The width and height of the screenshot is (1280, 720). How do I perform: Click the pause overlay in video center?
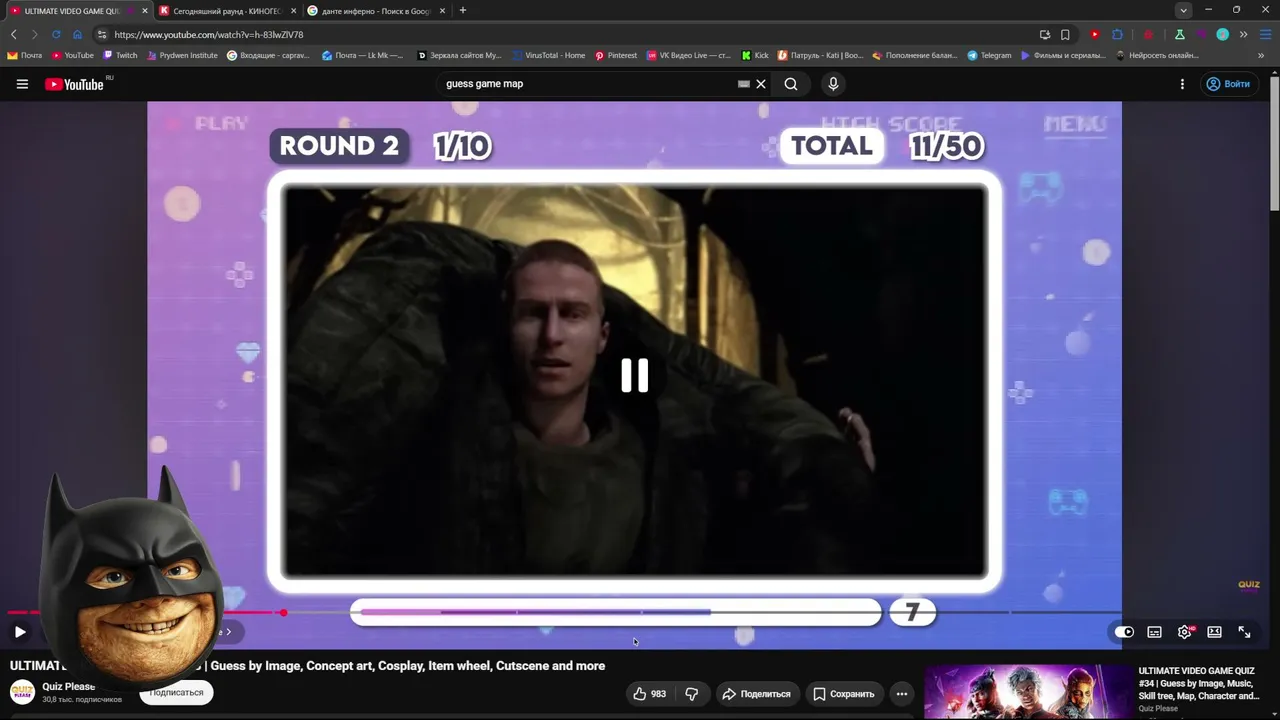click(x=635, y=375)
